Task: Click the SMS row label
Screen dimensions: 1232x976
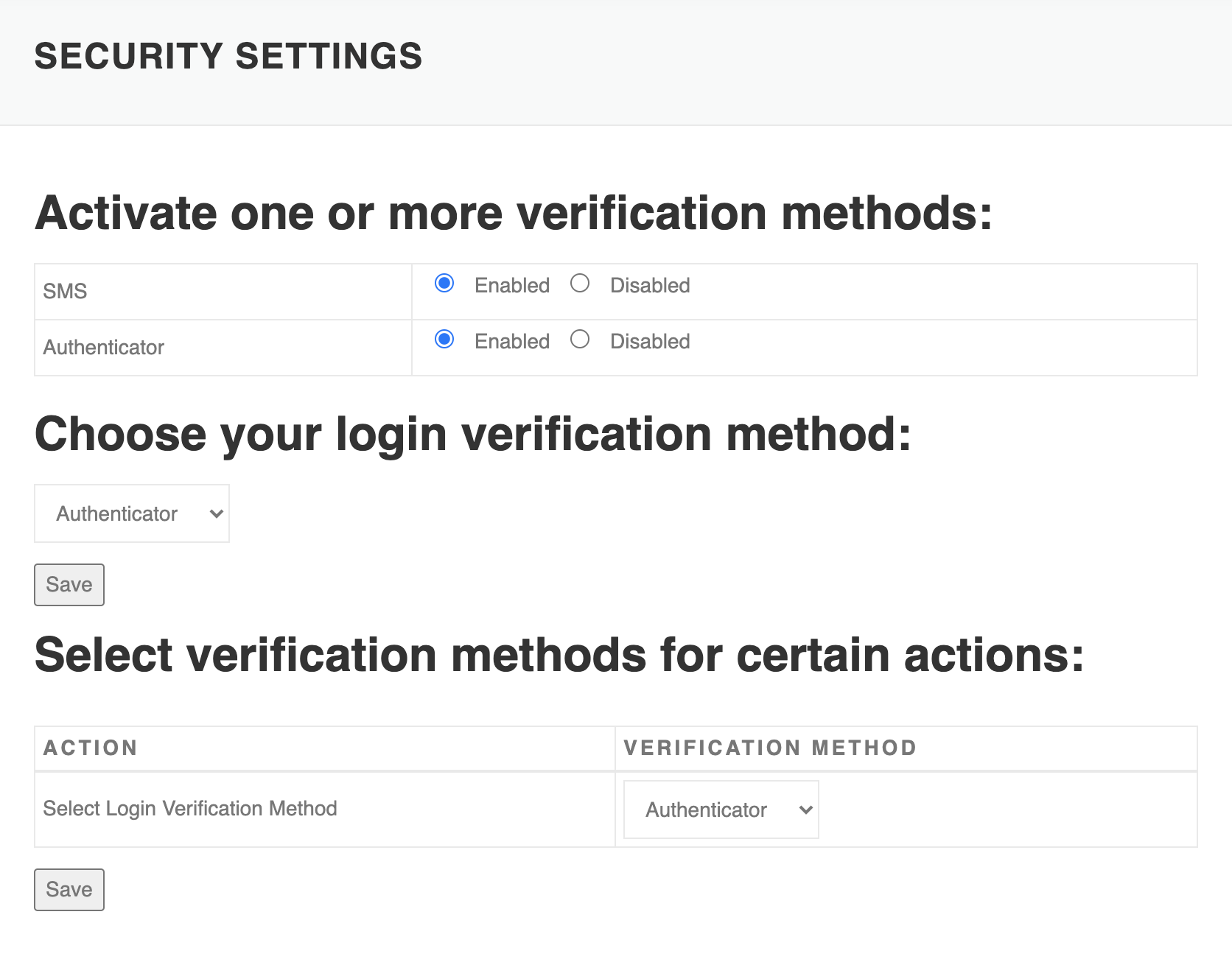Action: point(65,292)
